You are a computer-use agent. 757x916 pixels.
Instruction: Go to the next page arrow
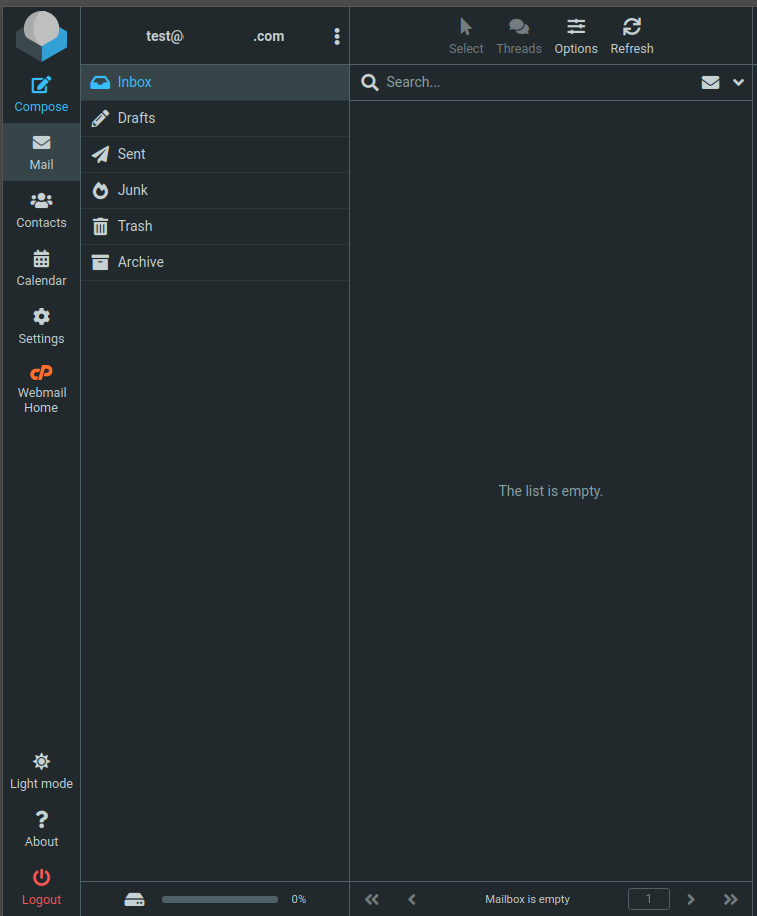coord(690,899)
